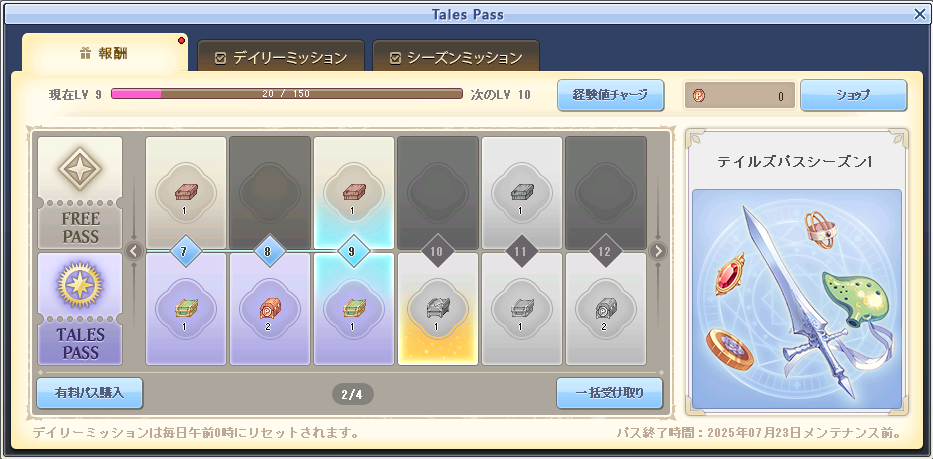The width and height of the screenshot is (933, 459).
Task: Click the level 11 Tales Pass locked chest
Action: pos(521,309)
